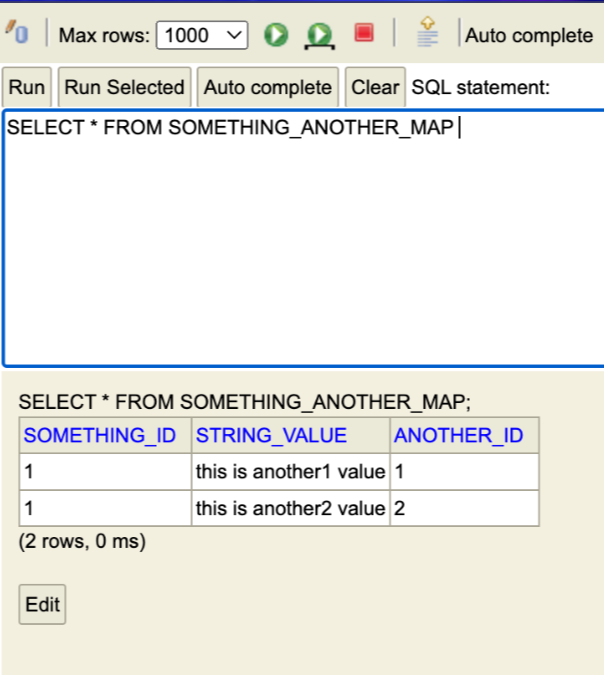This screenshot has height=675, width=604.
Task: Click the auto commit pencil icon
Action: point(17,32)
